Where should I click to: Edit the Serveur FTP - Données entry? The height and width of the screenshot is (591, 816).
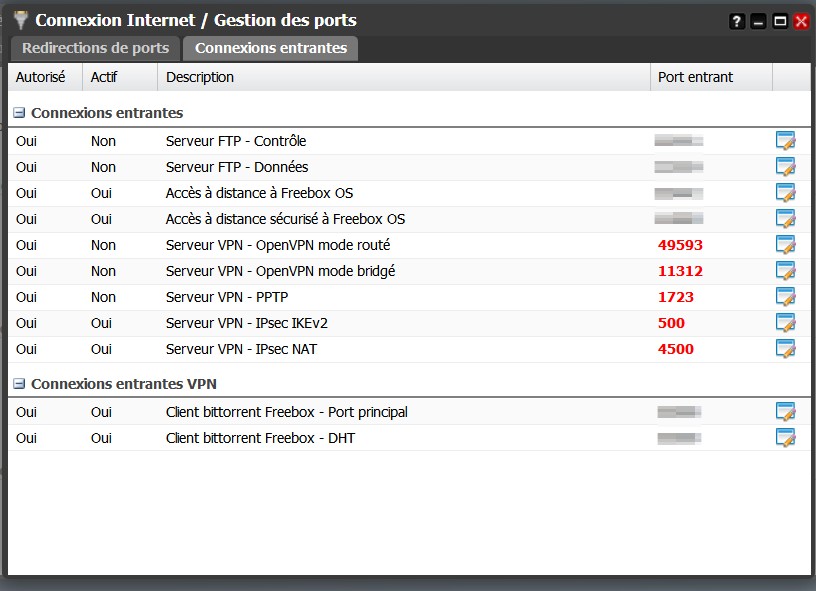(785, 167)
